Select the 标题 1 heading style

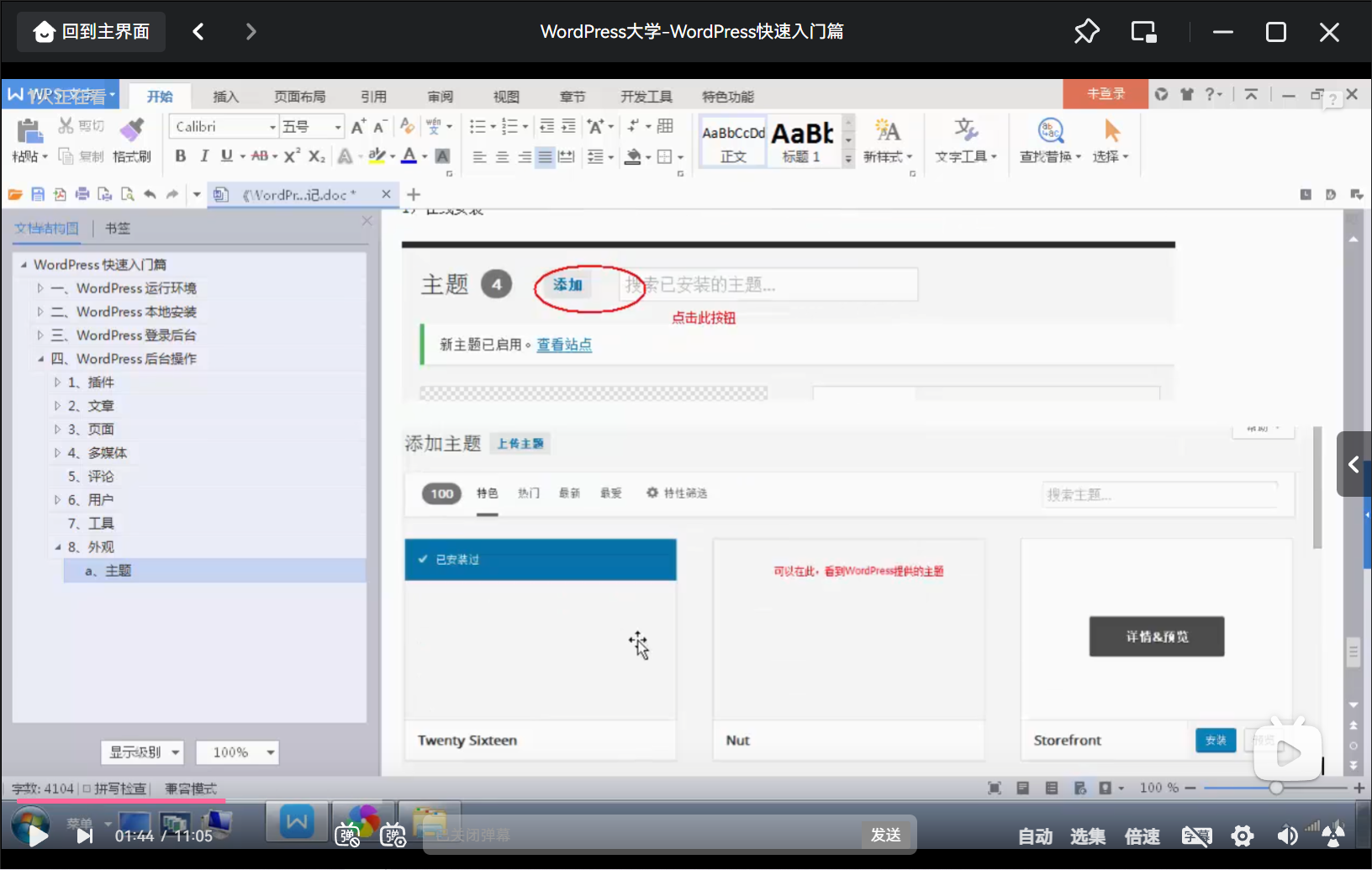[x=803, y=141]
